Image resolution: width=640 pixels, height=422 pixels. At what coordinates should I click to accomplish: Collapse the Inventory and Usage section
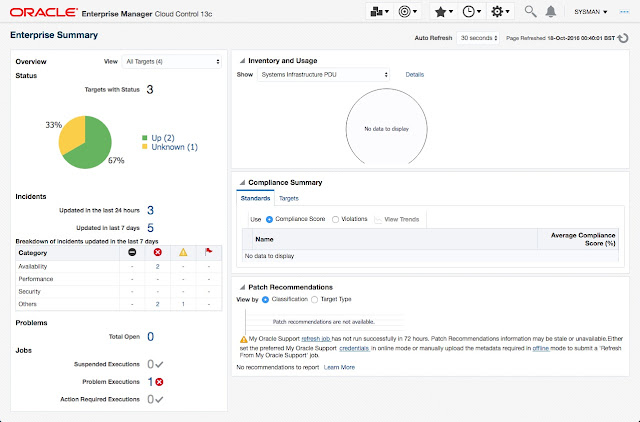242,61
